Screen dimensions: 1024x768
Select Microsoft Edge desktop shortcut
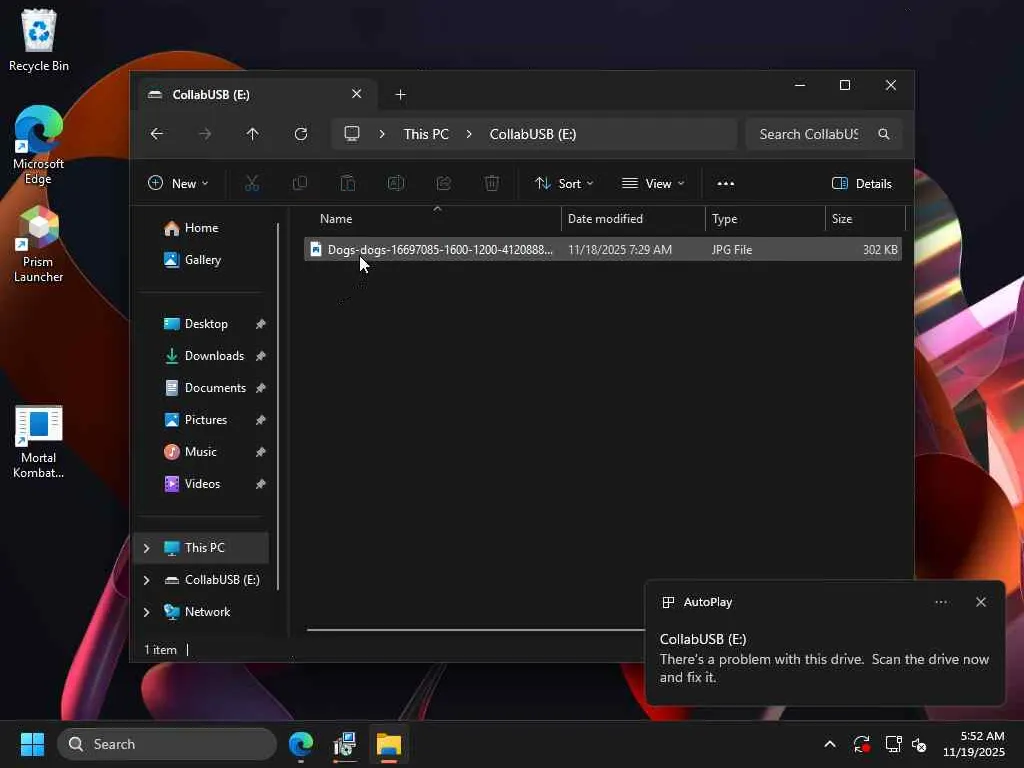39,145
